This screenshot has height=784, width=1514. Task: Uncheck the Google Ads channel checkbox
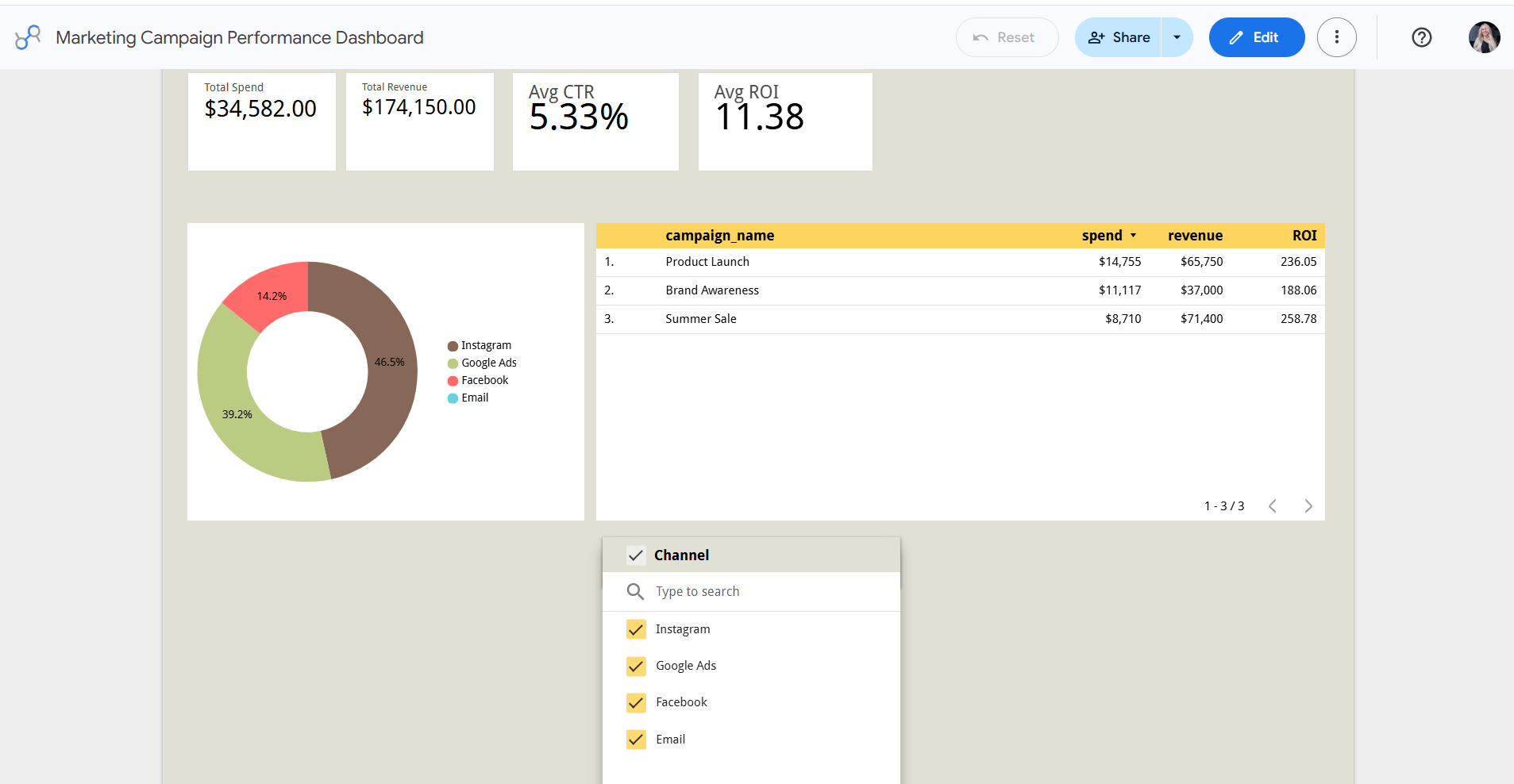point(636,666)
